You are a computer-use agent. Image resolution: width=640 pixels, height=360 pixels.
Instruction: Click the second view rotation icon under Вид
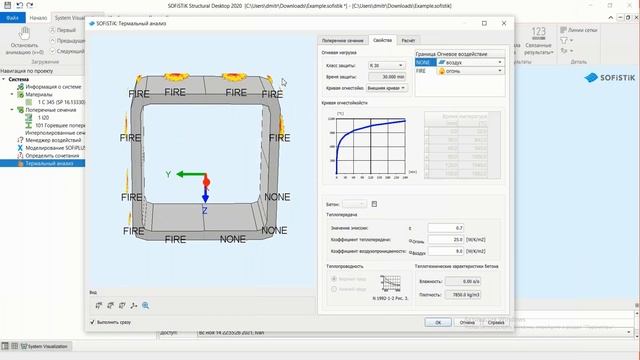pos(110,305)
